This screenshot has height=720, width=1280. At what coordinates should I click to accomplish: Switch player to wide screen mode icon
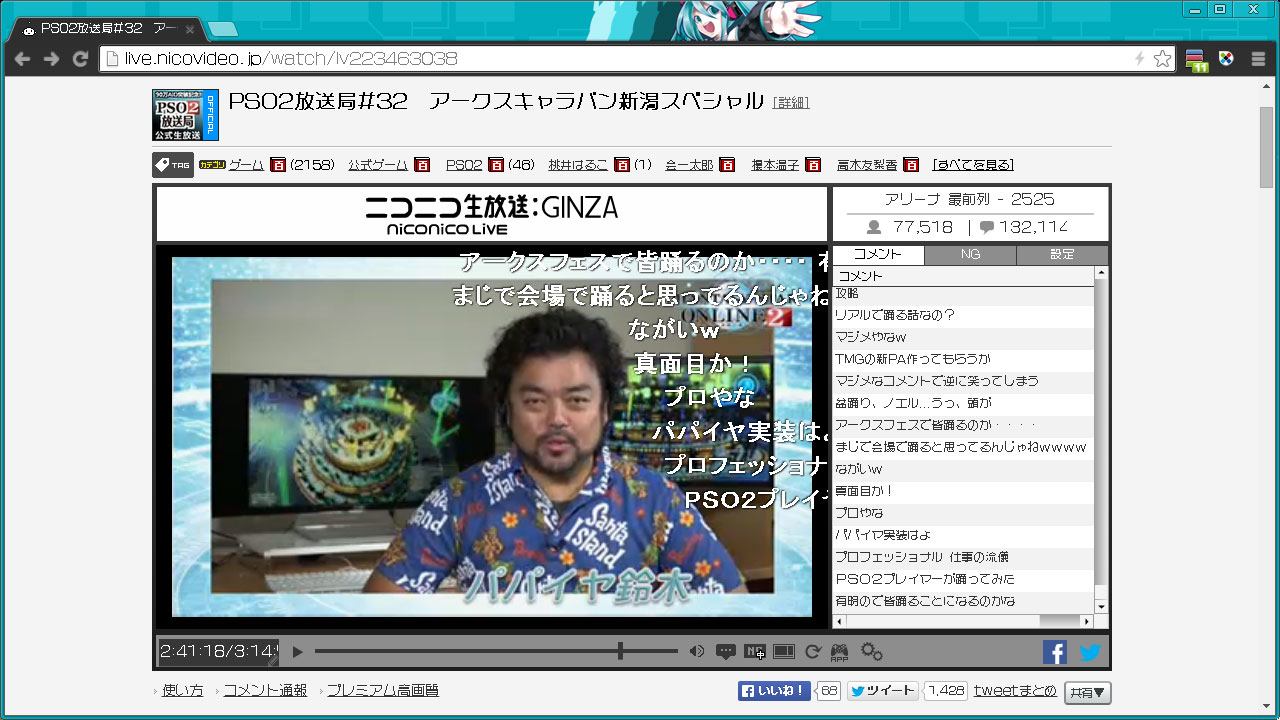coord(784,652)
